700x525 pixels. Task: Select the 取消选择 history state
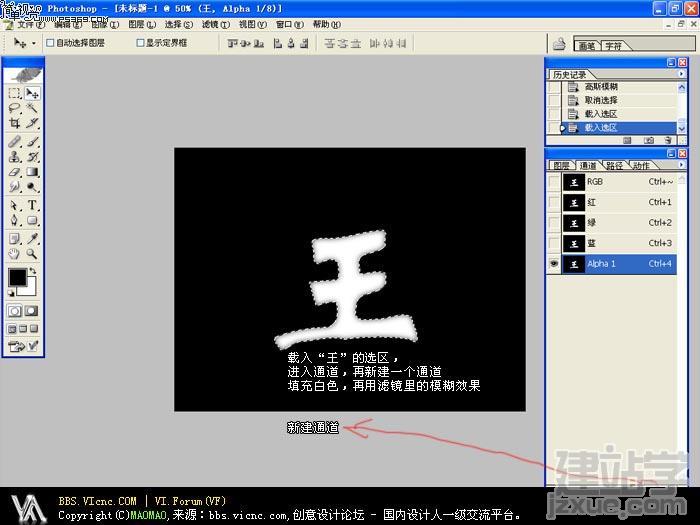(x=618, y=100)
